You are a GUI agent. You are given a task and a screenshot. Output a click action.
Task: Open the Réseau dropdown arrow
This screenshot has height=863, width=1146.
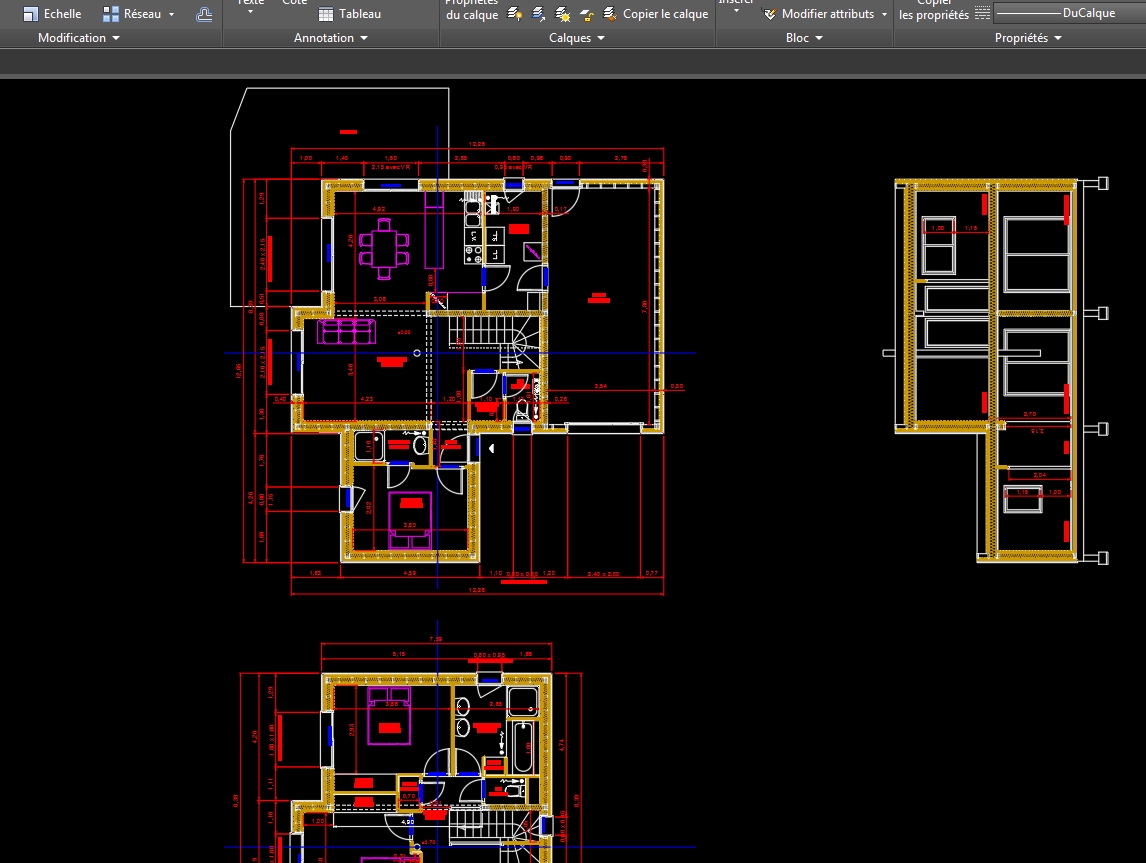(172, 14)
